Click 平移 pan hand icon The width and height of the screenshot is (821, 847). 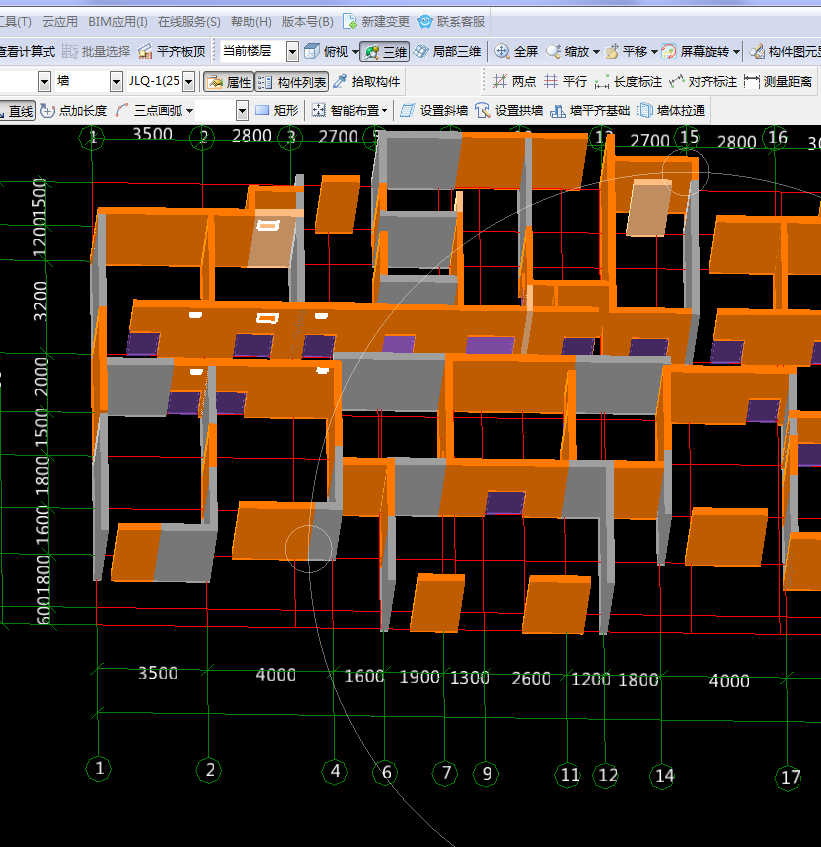coord(611,51)
